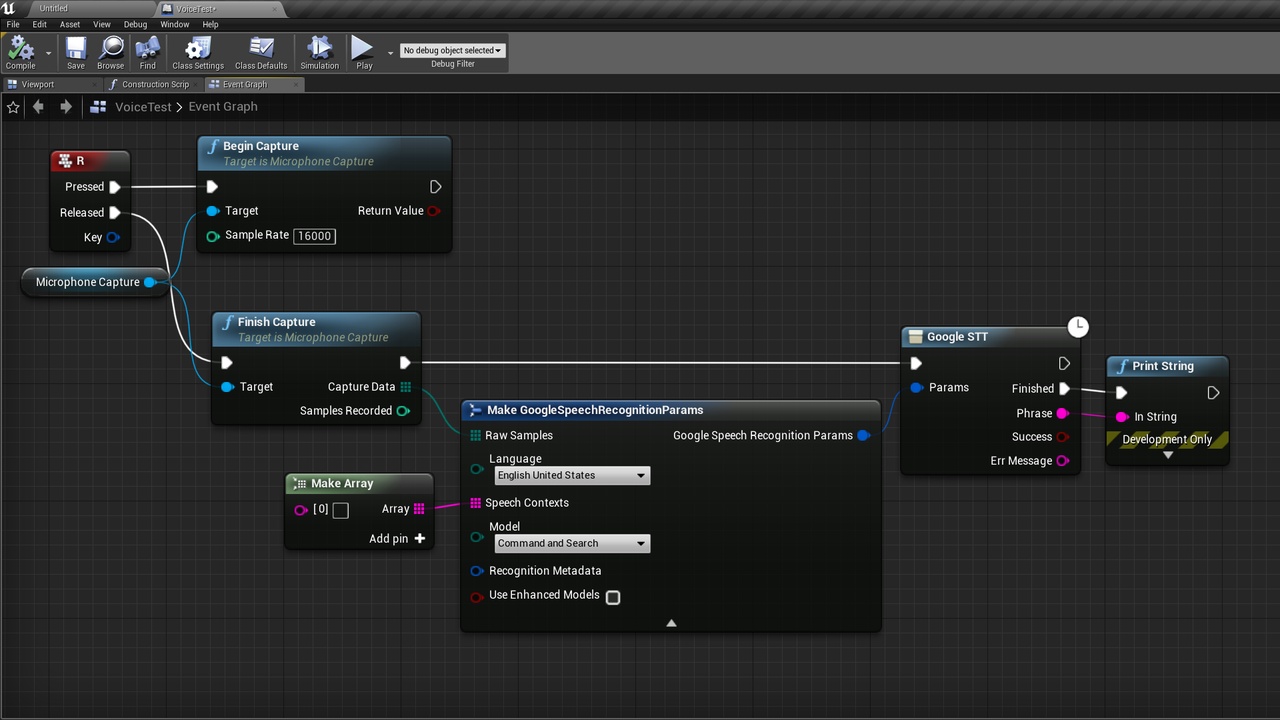Start Simulation from the toolbar

(320, 52)
